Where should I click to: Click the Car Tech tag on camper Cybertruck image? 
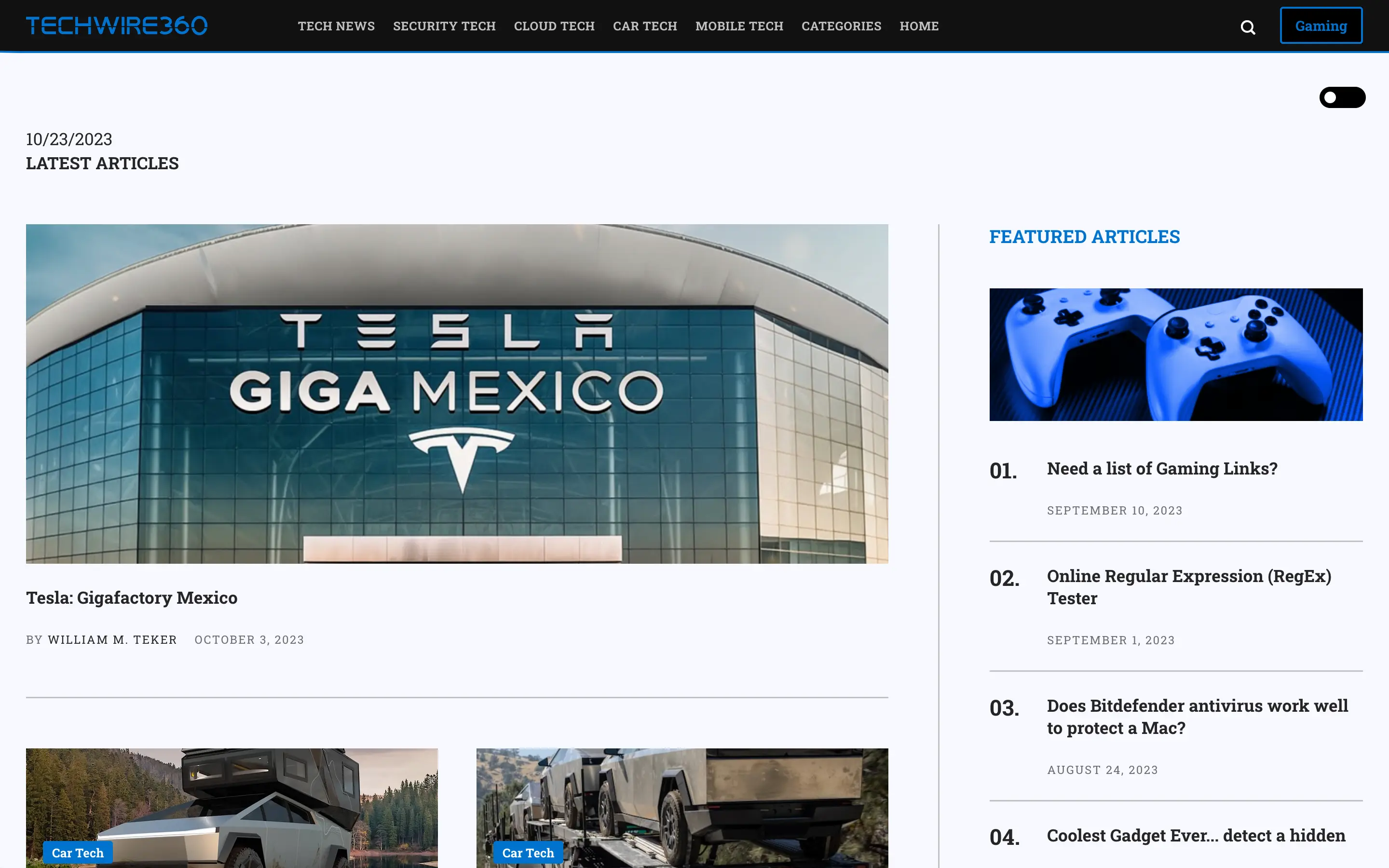pyautogui.click(x=78, y=853)
